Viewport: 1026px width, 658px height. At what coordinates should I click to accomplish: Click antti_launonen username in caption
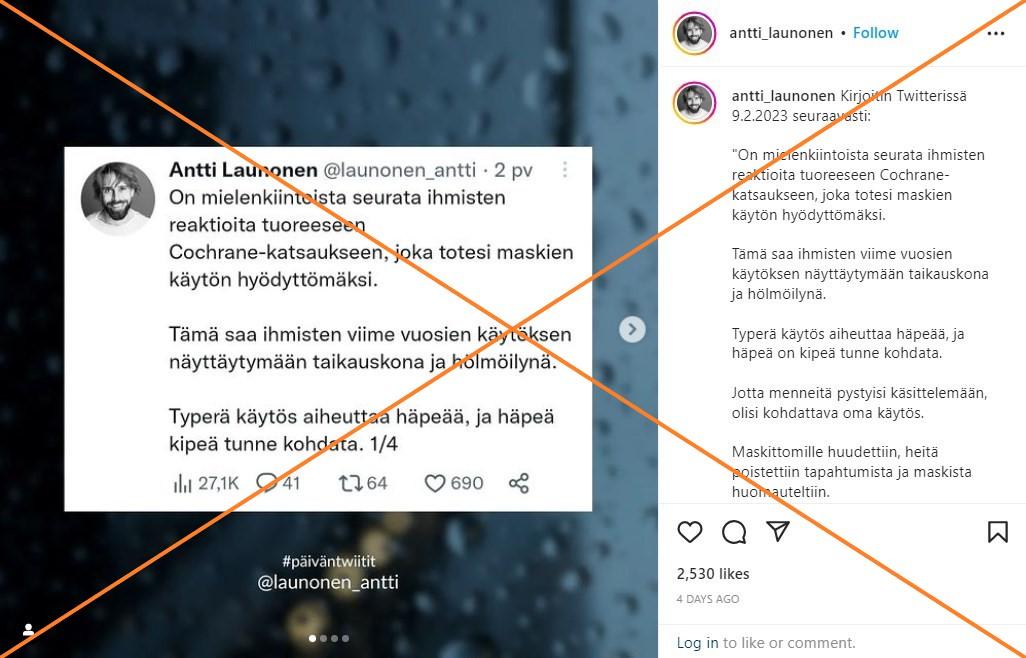(783, 95)
